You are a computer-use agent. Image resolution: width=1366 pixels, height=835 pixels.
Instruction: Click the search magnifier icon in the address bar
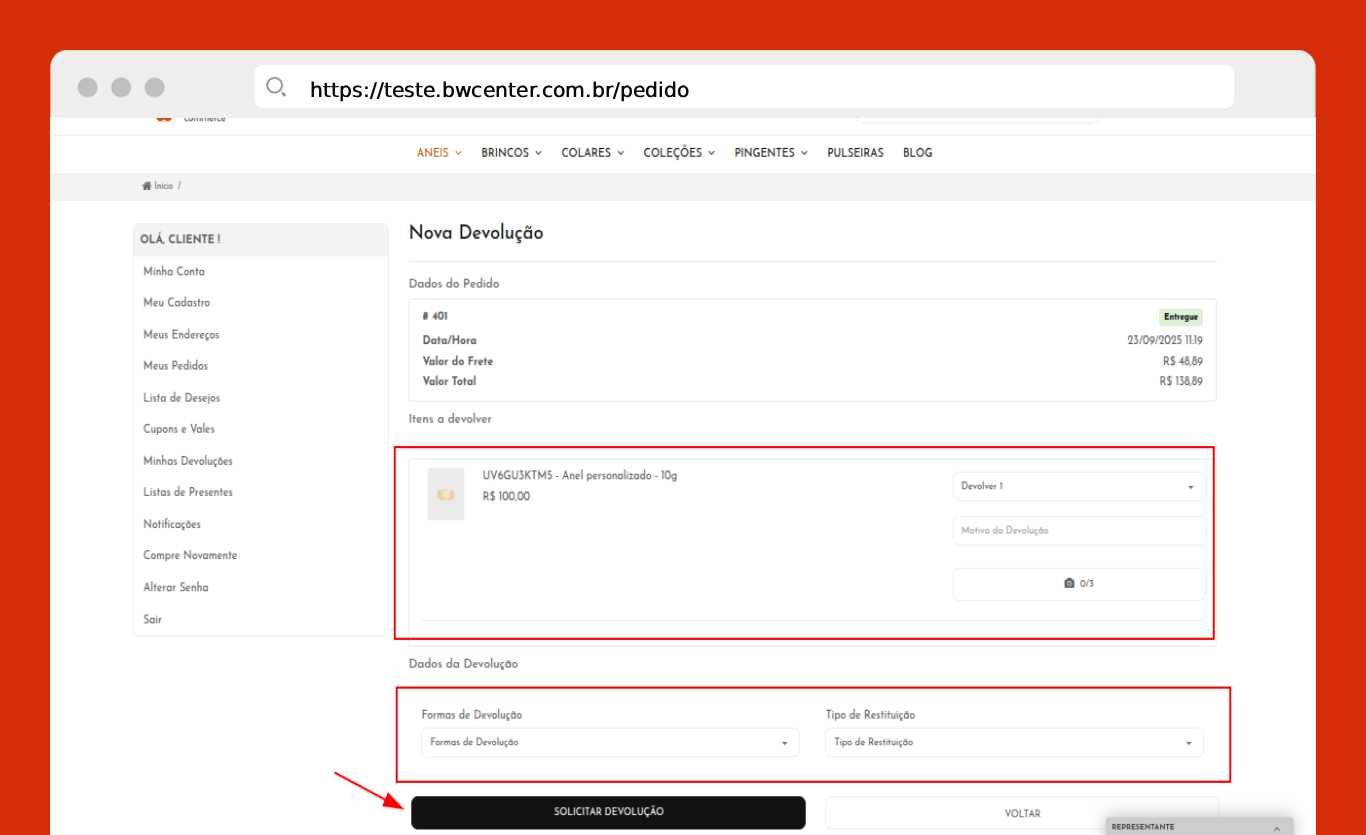[276, 87]
